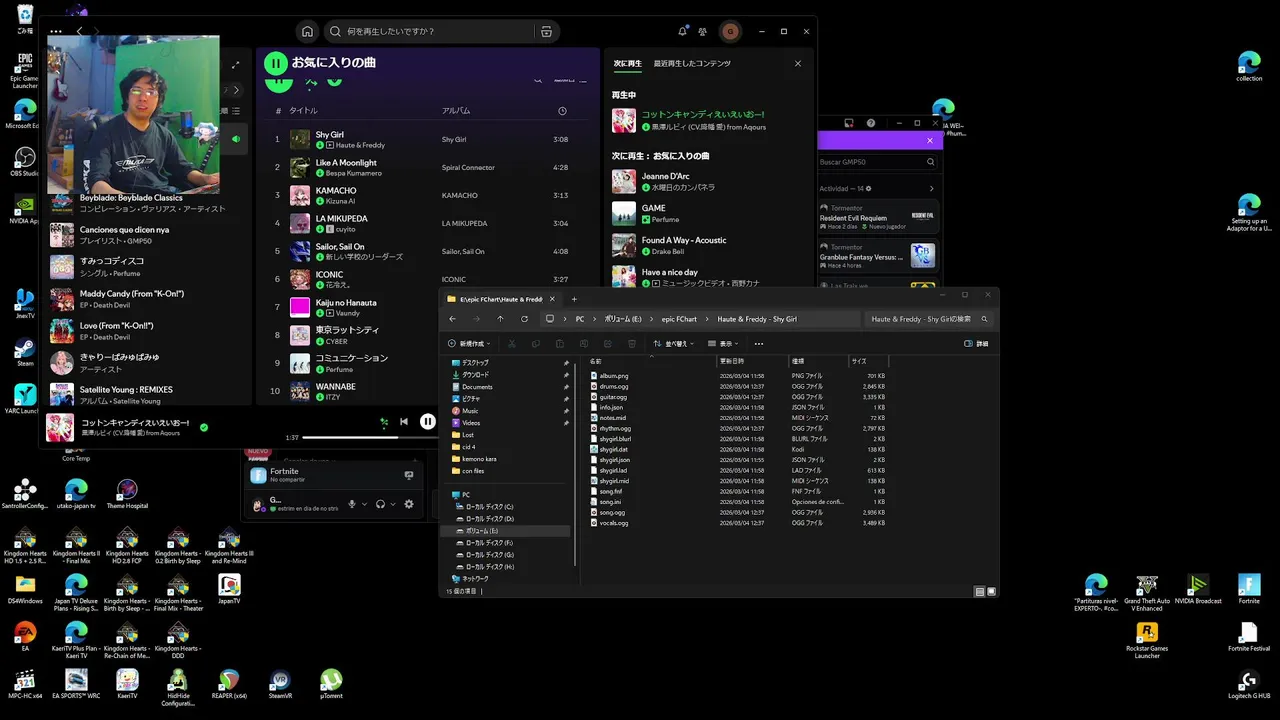Close the Spotify queue panel
The height and width of the screenshot is (720, 1280).
pyautogui.click(x=798, y=63)
